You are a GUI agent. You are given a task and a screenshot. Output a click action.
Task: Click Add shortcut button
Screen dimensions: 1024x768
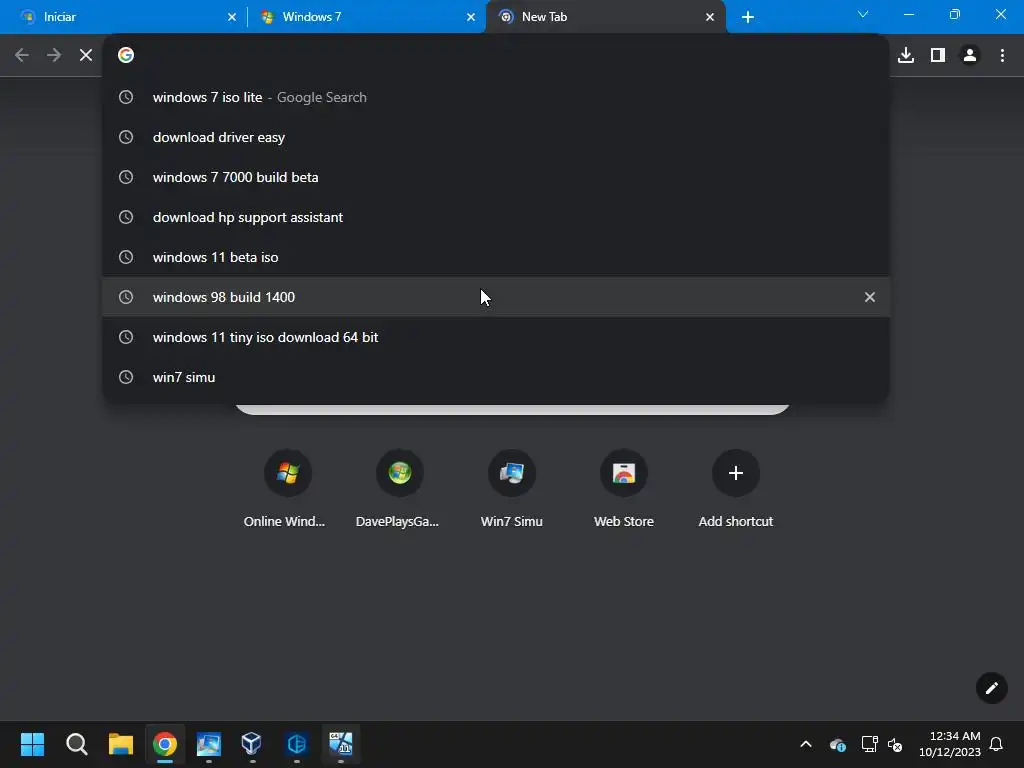click(x=735, y=488)
